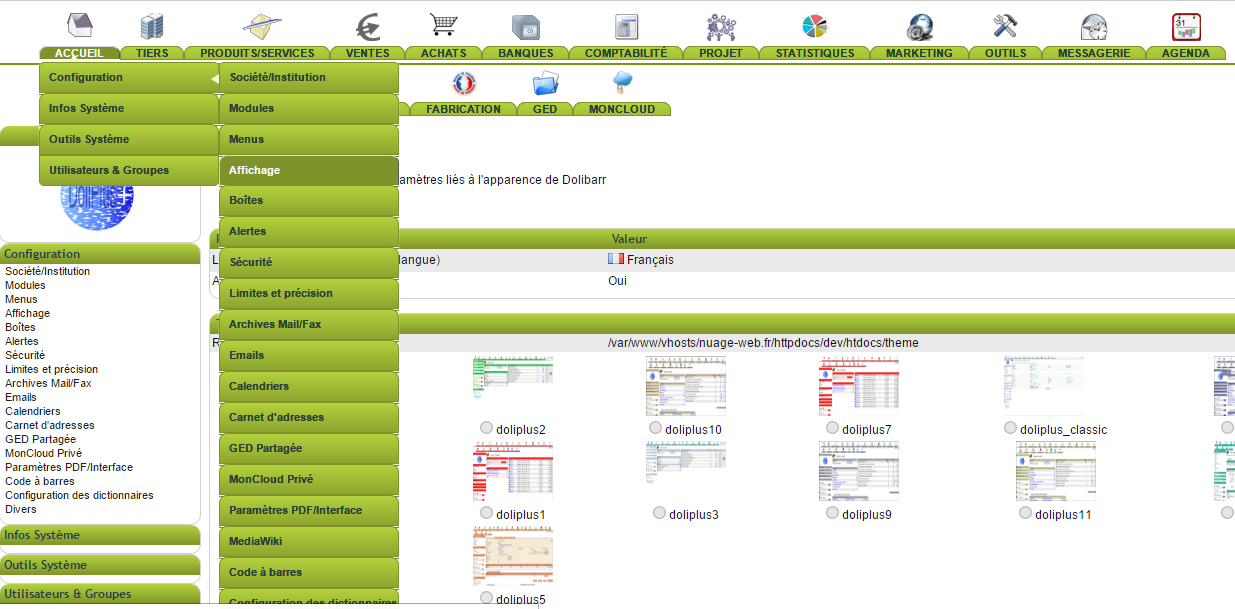Viewport: 1235px width, 609px height.
Task: Switch to the AGENDA tab
Action: [1186, 53]
